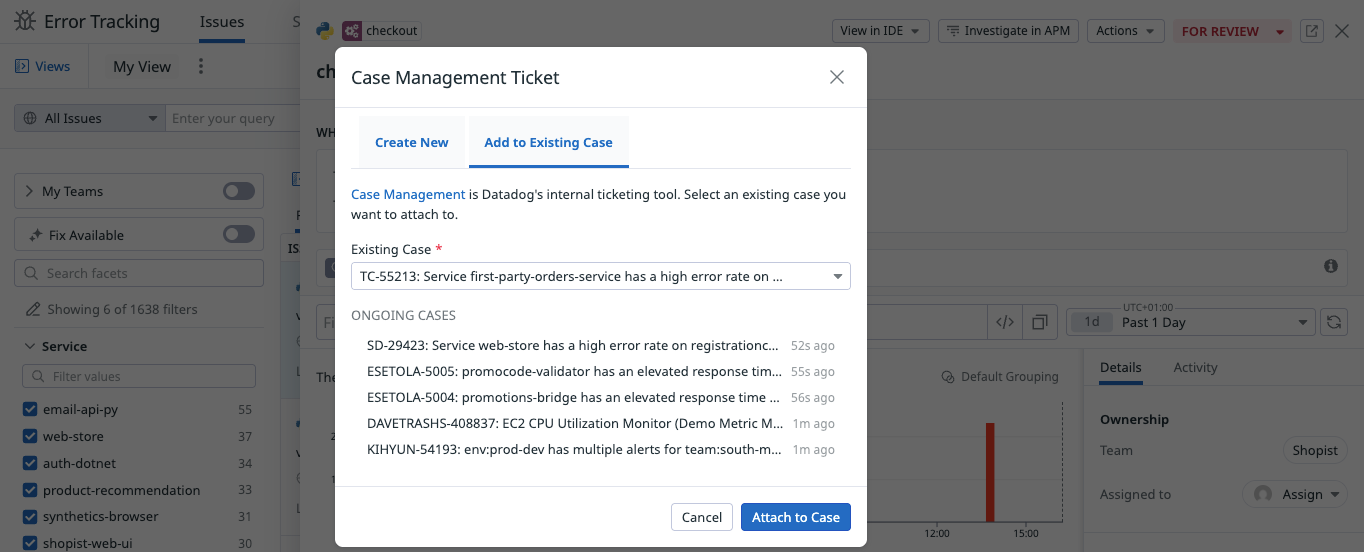This screenshot has width=1364, height=552.
Task: Toggle the My Teams switch
Action: pos(238,191)
